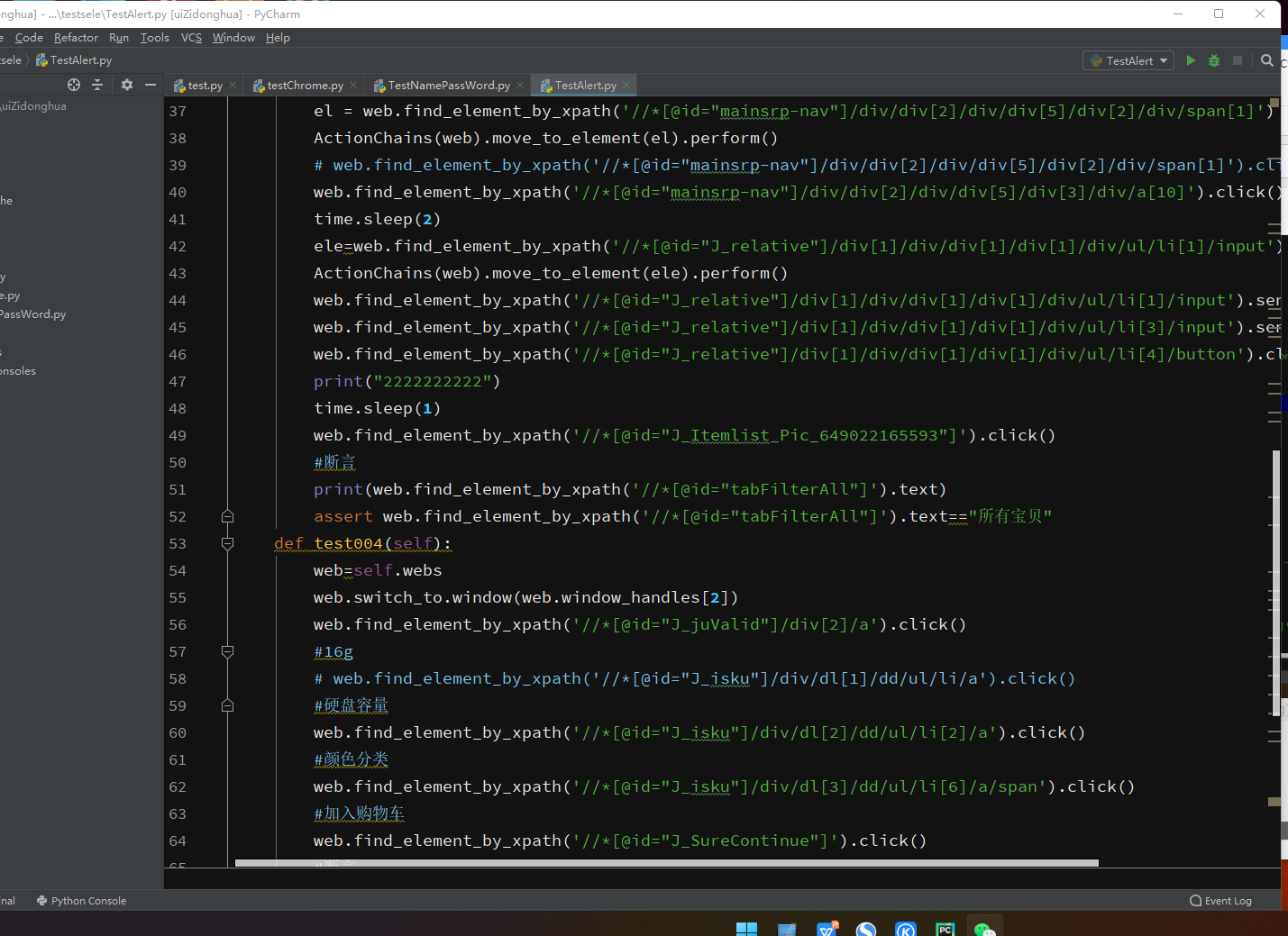
Task: Click the #16g comment on line 57
Action: click(x=333, y=651)
